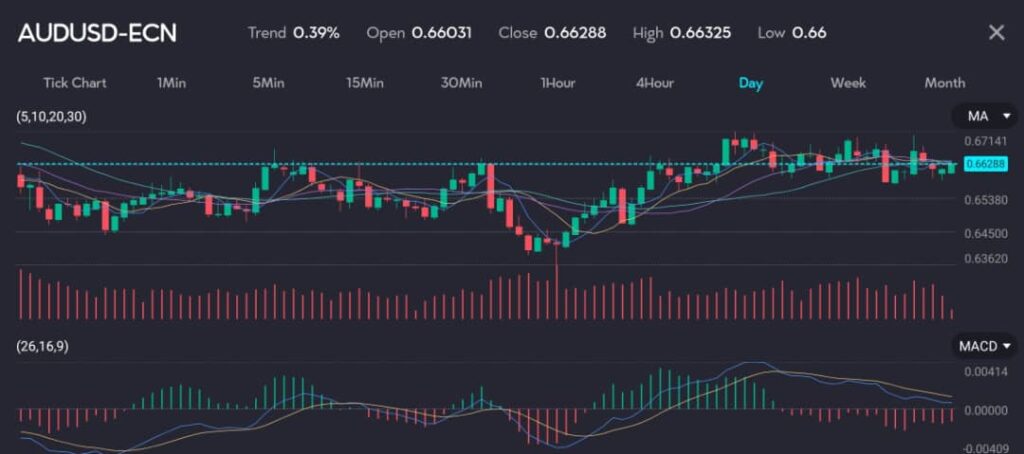The height and width of the screenshot is (454, 1024).
Task: Switch to the Tick Chart view
Action: click(74, 83)
